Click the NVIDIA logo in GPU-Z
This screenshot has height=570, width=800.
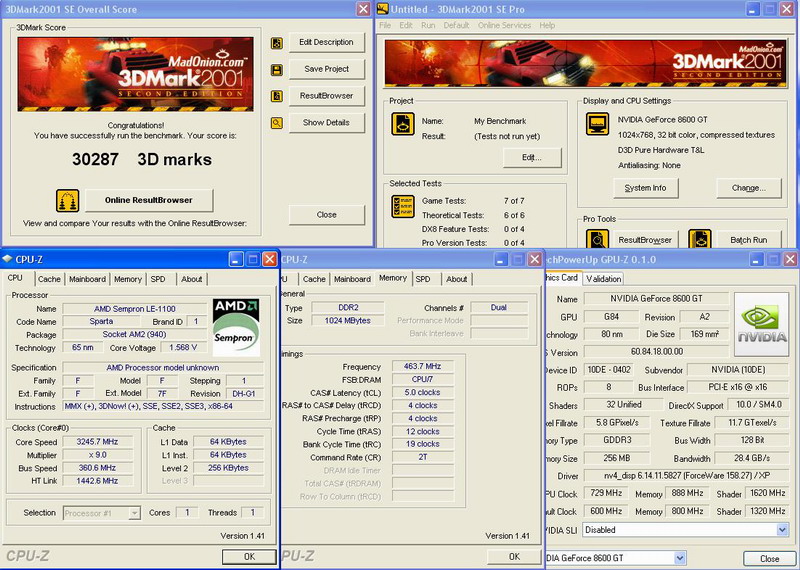[761, 324]
